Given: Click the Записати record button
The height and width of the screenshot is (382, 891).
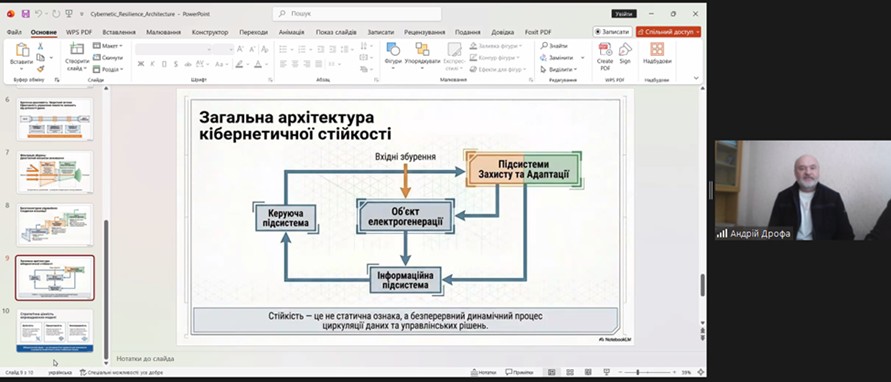Looking at the screenshot, I should [612, 32].
